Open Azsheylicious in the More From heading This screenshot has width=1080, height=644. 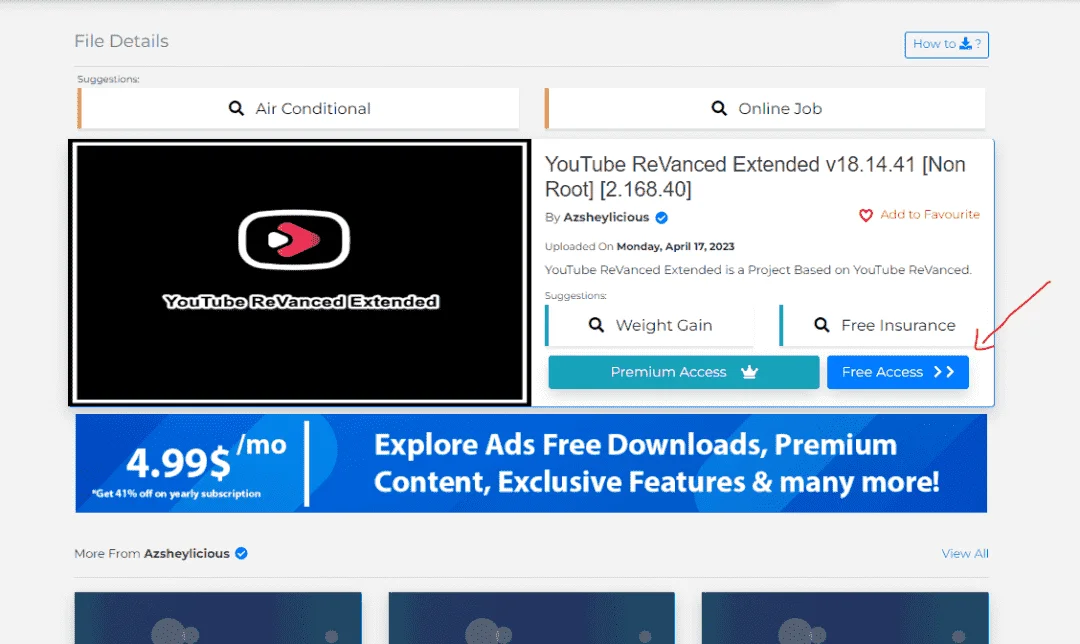(187, 553)
